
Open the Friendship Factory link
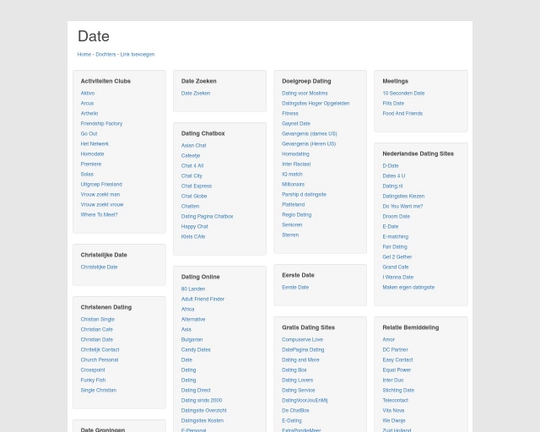pyautogui.click(x=102, y=124)
